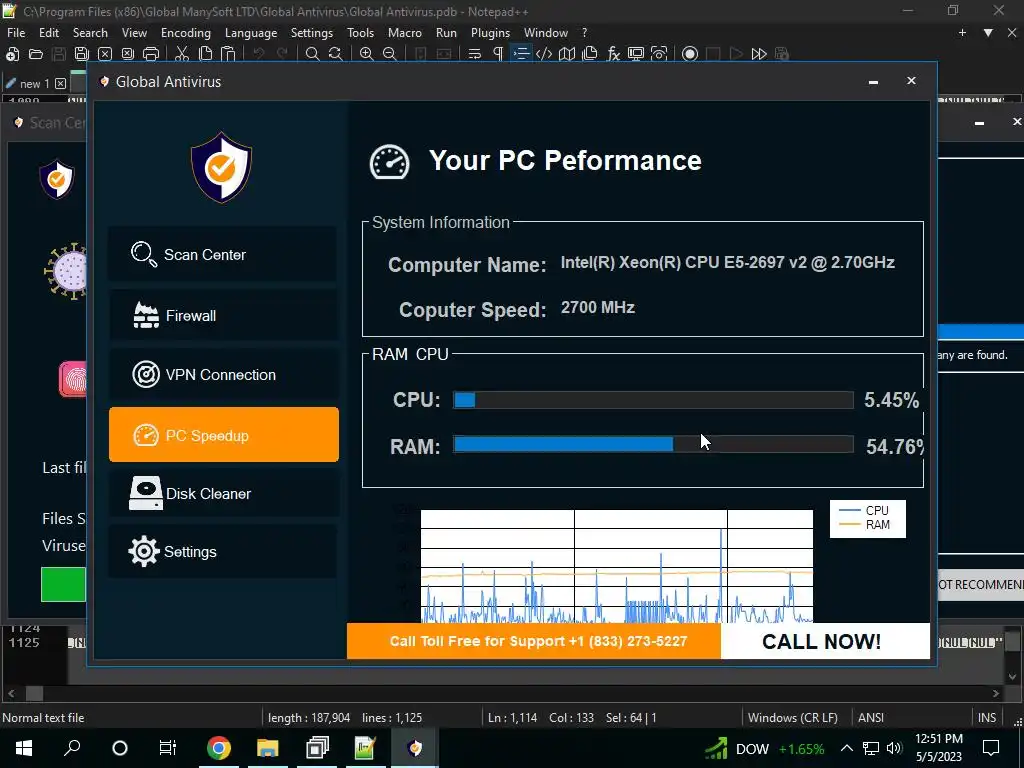The image size is (1024, 768).
Task: Open Notepad++ Plugins menu
Action: pyautogui.click(x=490, y=33)
